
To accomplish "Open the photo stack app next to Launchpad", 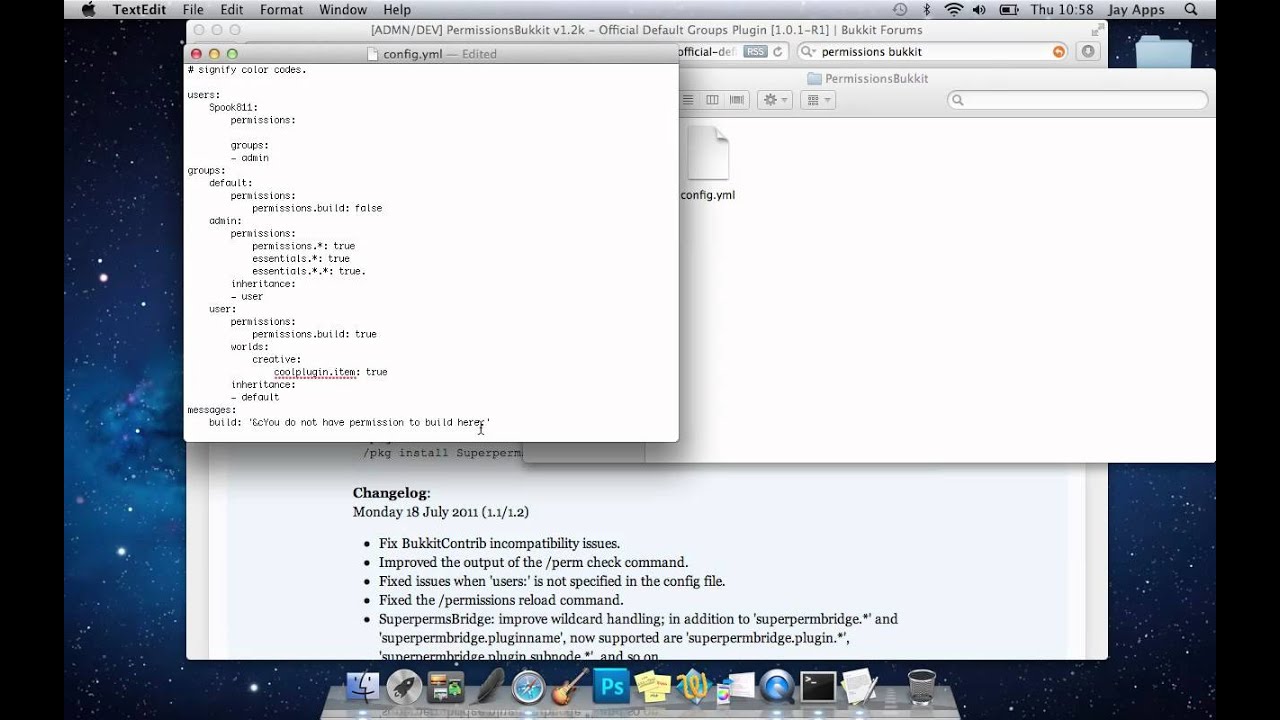I will [446, 687].
